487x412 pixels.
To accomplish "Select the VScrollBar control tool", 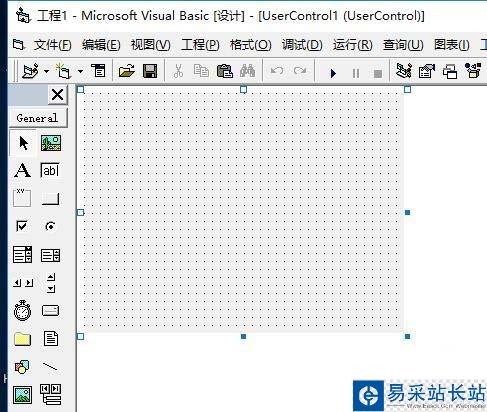I will (51, 283).
